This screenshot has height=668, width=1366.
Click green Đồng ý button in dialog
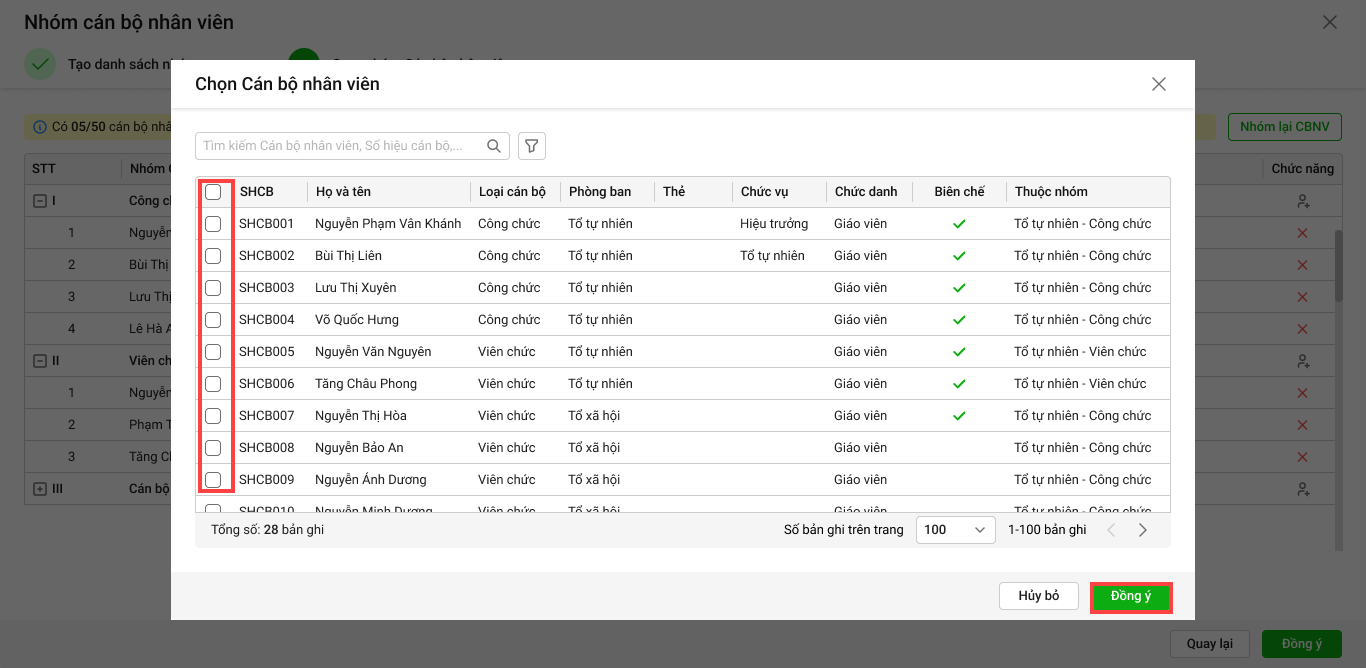[1131, 597]
